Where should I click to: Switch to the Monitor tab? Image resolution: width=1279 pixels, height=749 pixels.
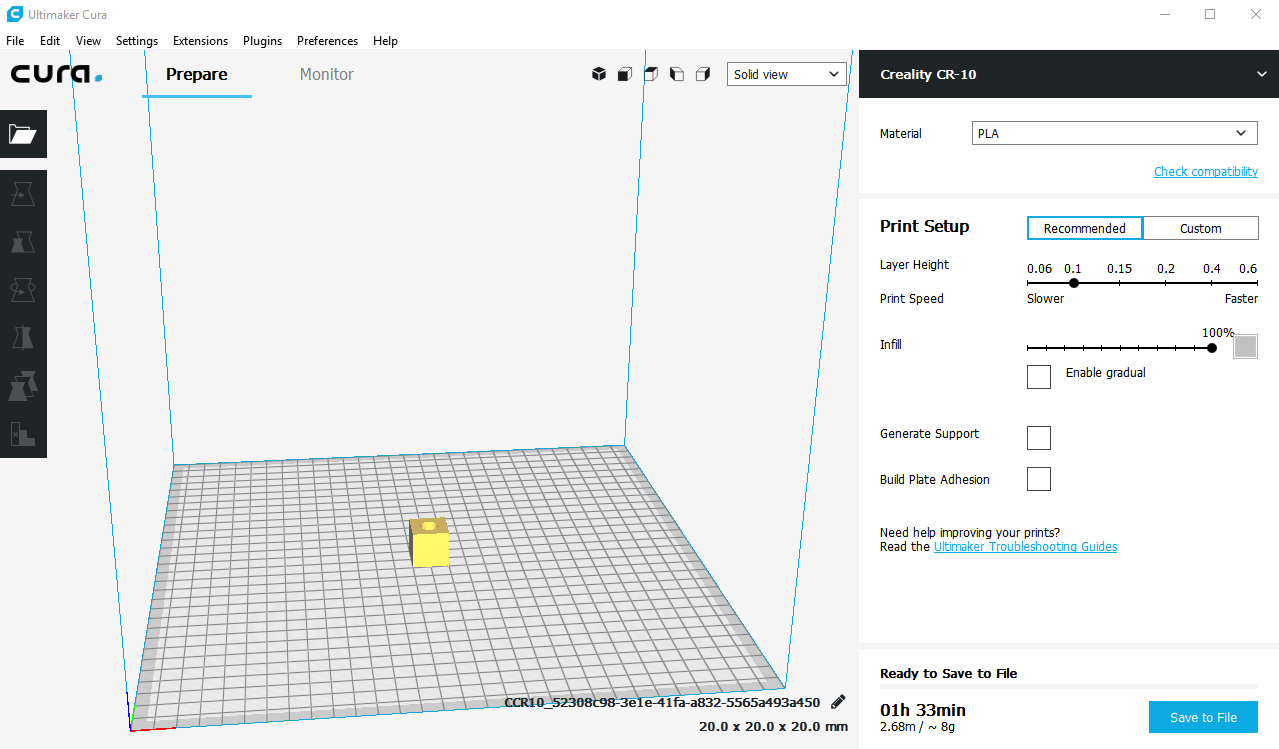[x=327, y=74]
